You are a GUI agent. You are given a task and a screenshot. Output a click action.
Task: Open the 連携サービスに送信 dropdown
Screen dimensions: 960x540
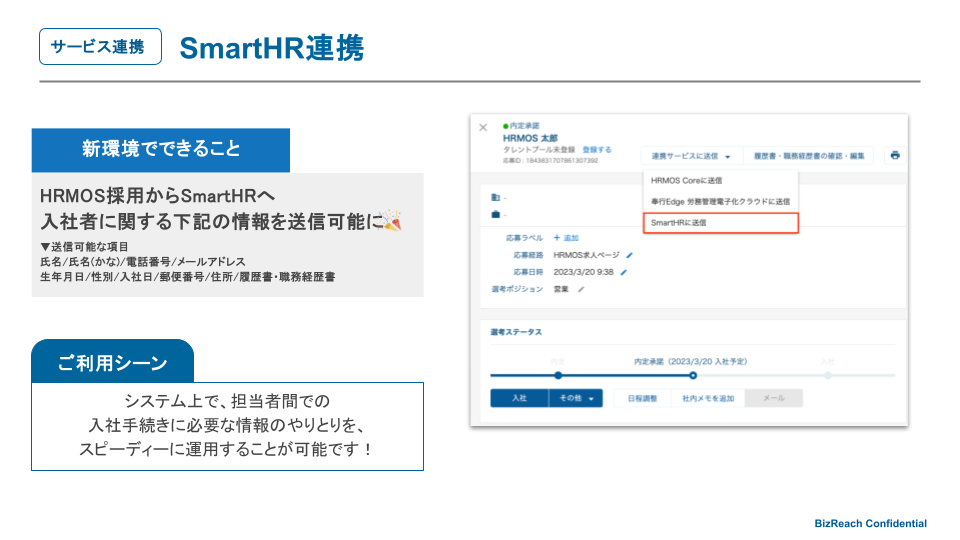pyautogui.click(x=691, y=156)
